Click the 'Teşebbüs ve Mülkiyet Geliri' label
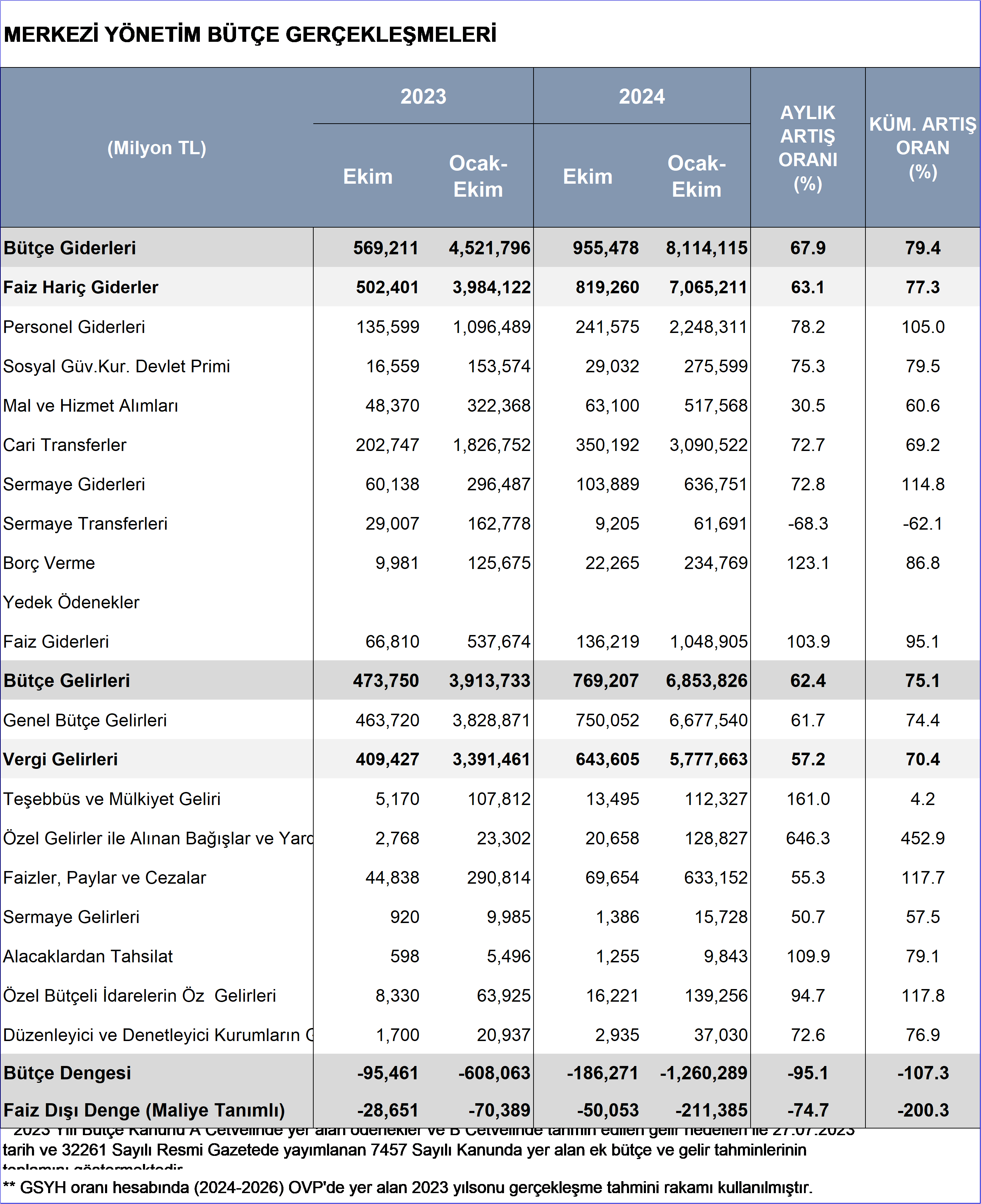 click(112, 798)
